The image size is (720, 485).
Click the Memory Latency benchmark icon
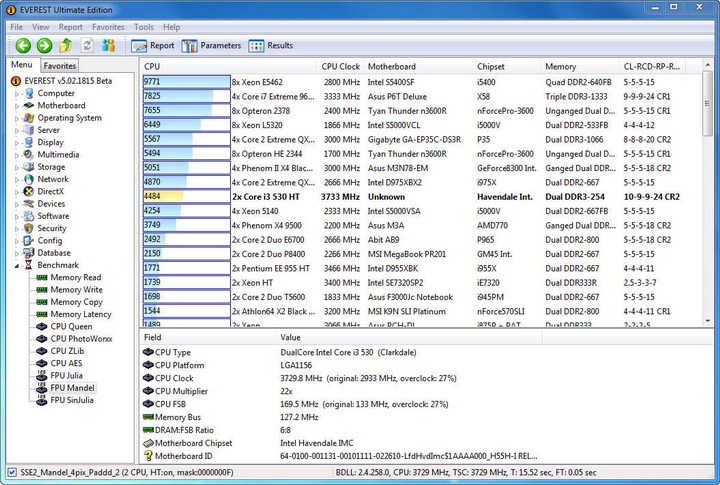point(42,314)
